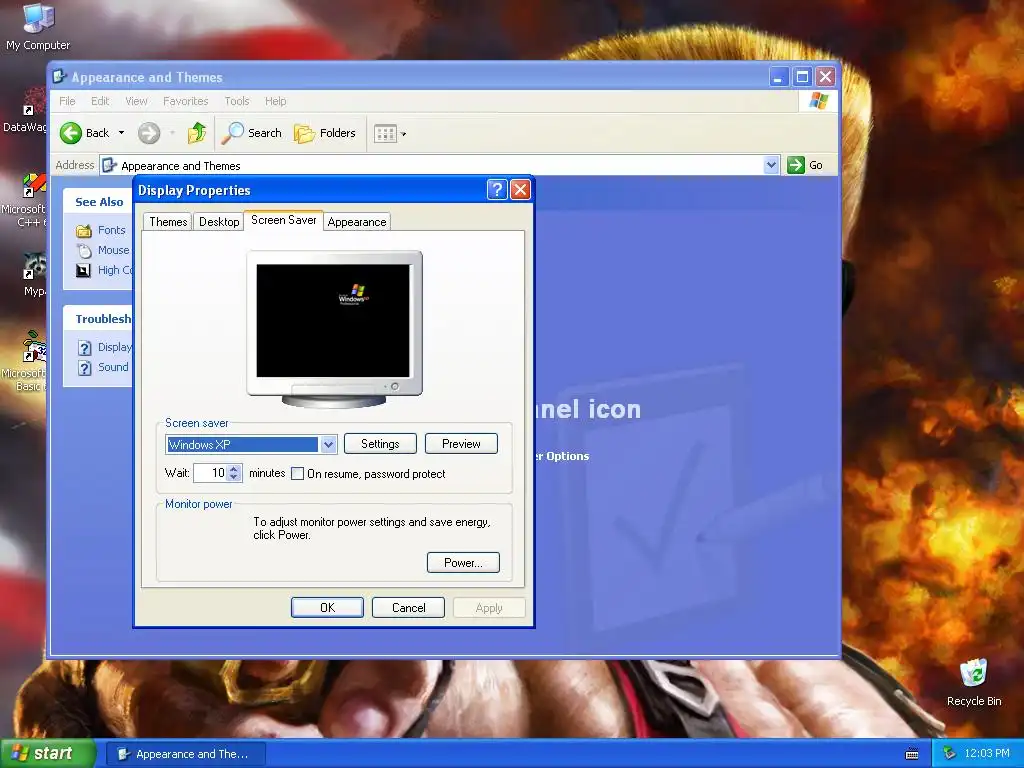Open the Edit menu
Screen dimensions: 1024x768
pyautogui.click(x=100, y=101)
